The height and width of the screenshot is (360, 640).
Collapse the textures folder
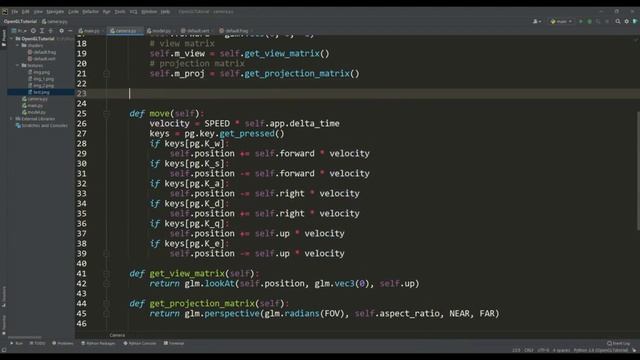[x=18, y=65]
